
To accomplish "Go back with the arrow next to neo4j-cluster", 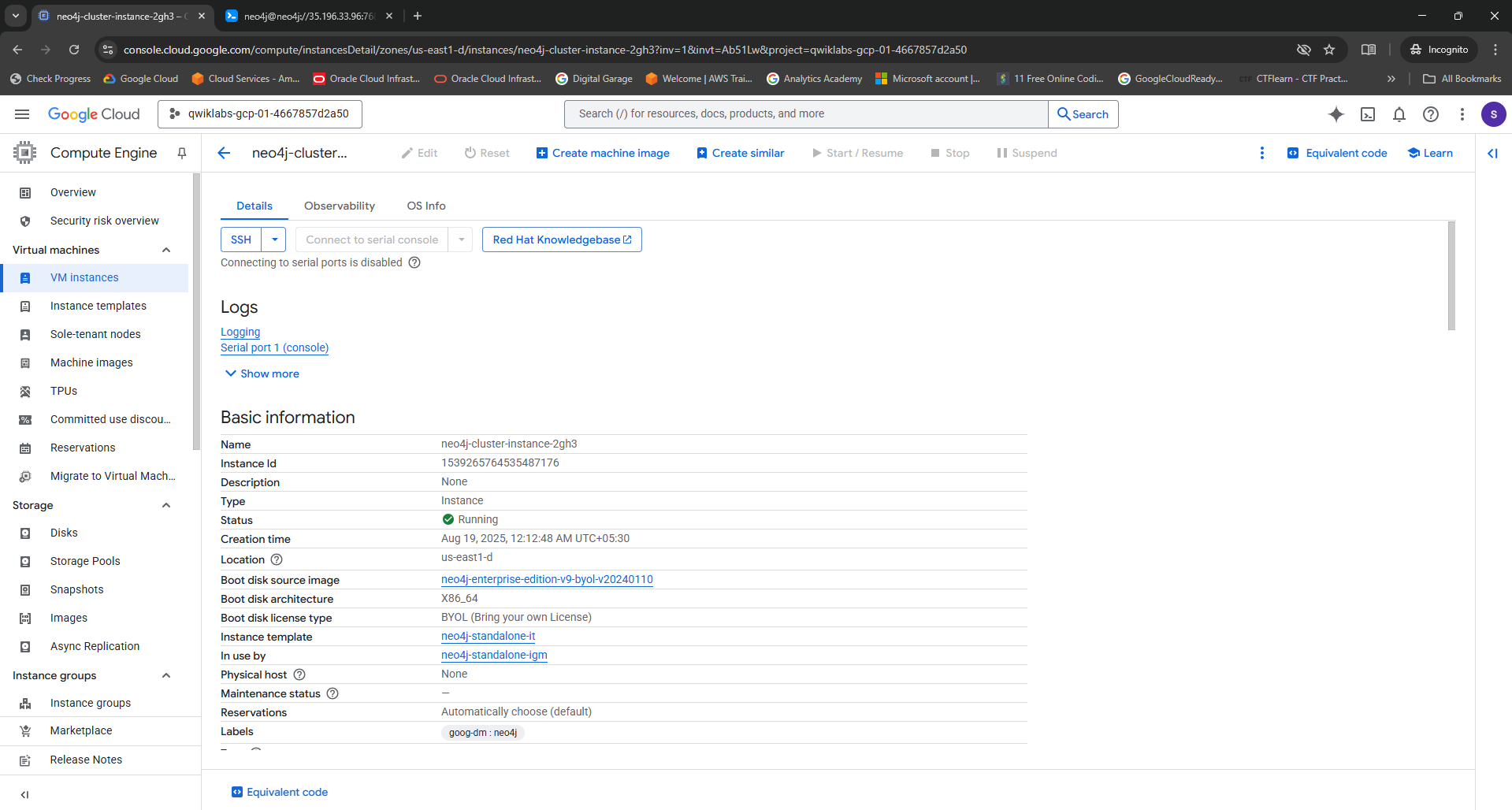I will [x=224, y=153].
